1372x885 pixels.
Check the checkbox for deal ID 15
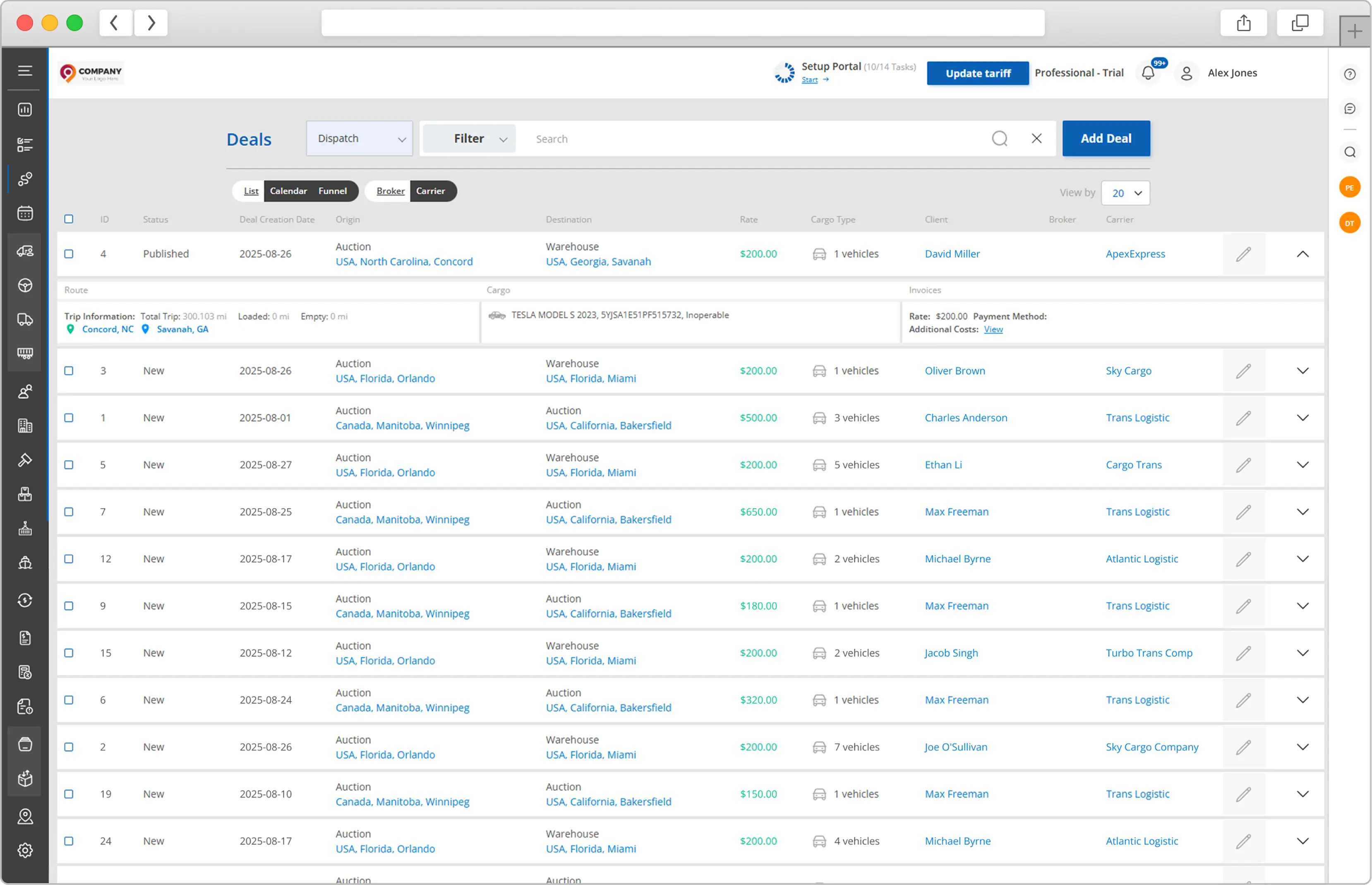(x=69, y=653)
